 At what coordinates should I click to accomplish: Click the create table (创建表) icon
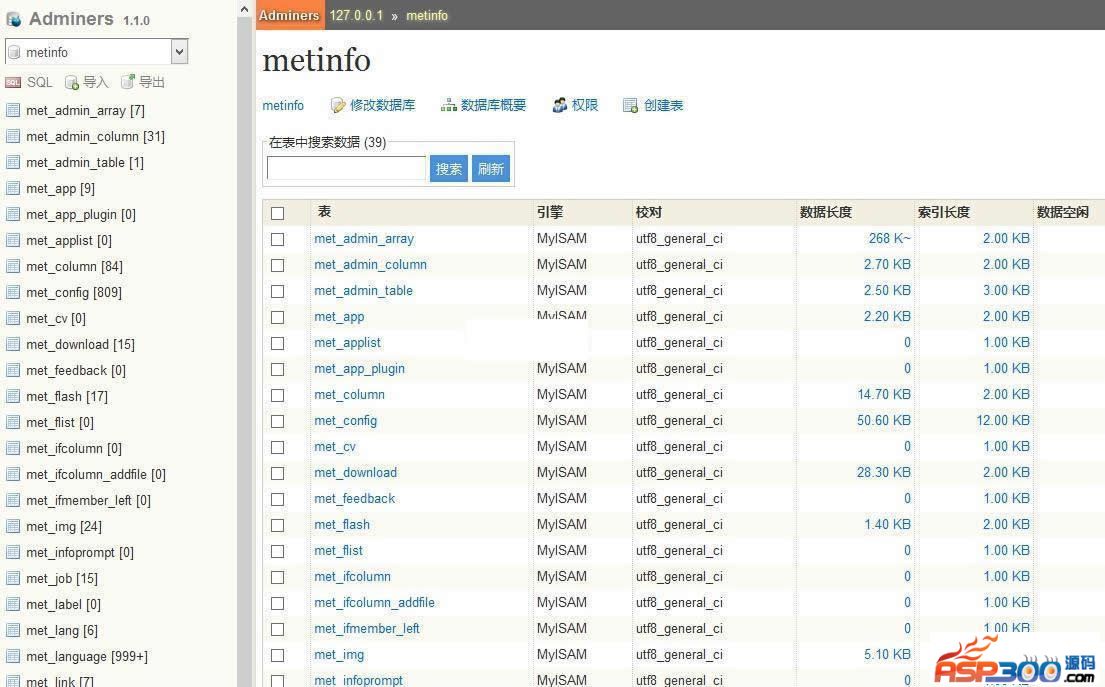click(630, 106)
